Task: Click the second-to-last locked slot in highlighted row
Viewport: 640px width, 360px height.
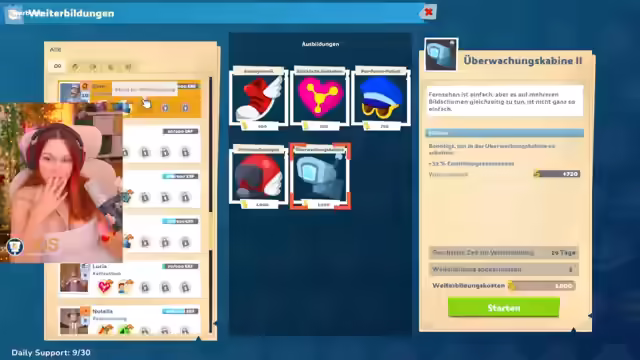Action: pyautogui.click(x=165, y=108)
